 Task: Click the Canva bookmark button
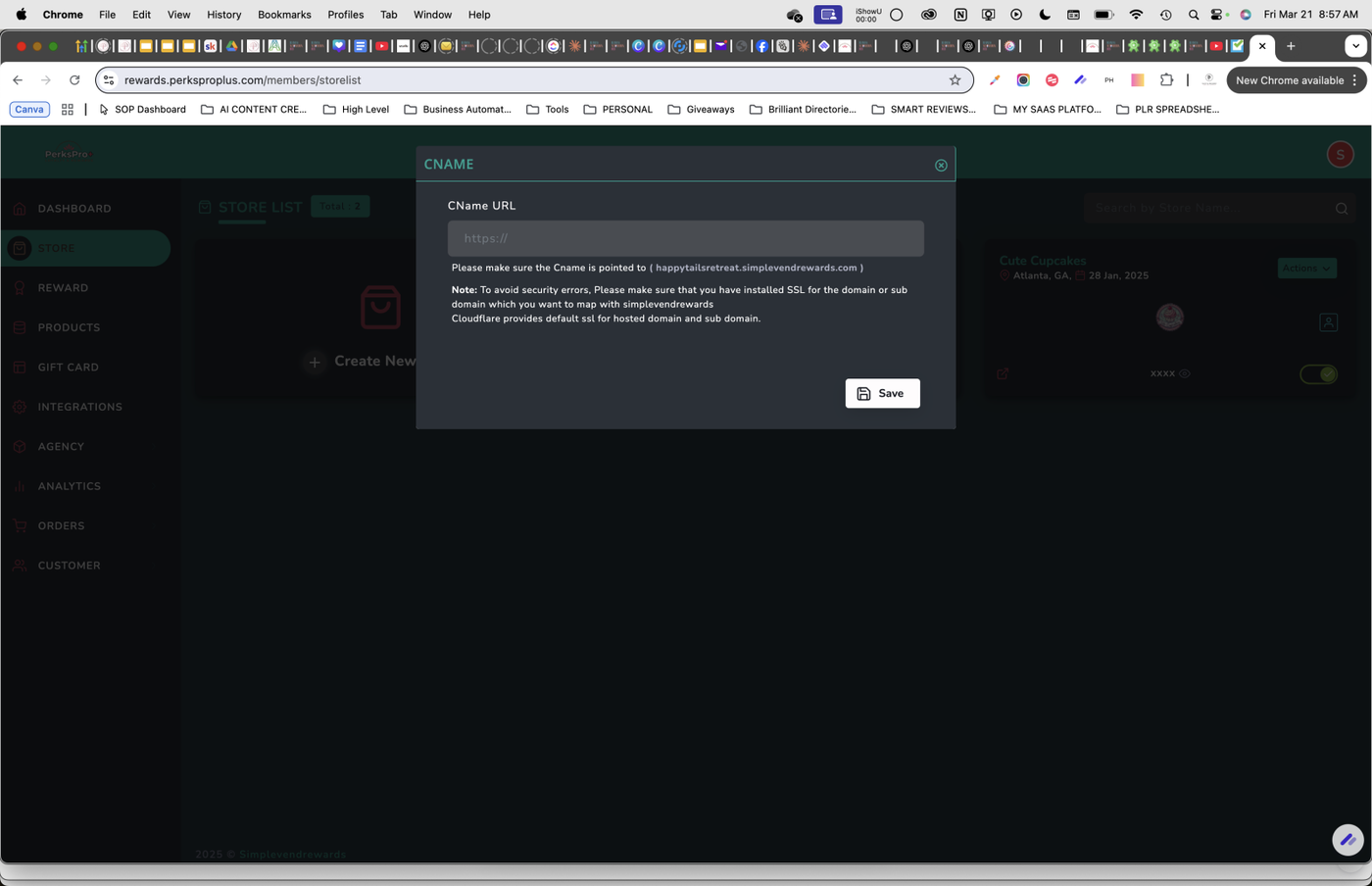click(x=29, y=110)
